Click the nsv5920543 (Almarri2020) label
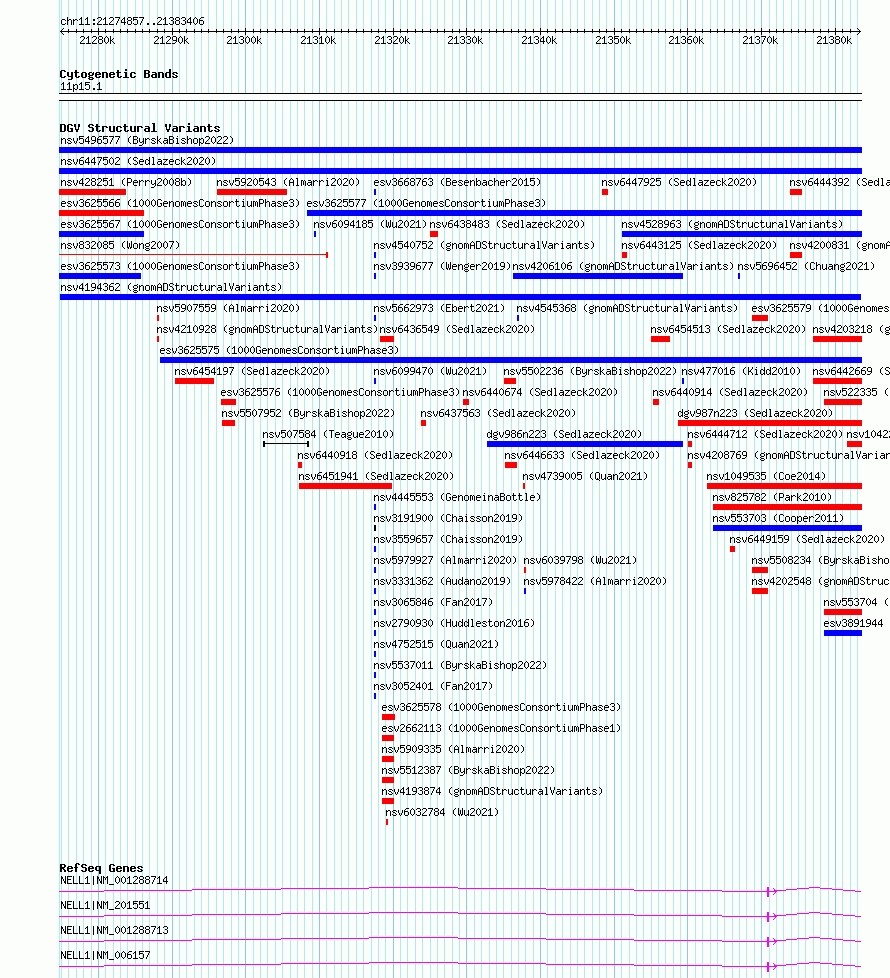Screen dimensions: 890x978 point(288,183)
